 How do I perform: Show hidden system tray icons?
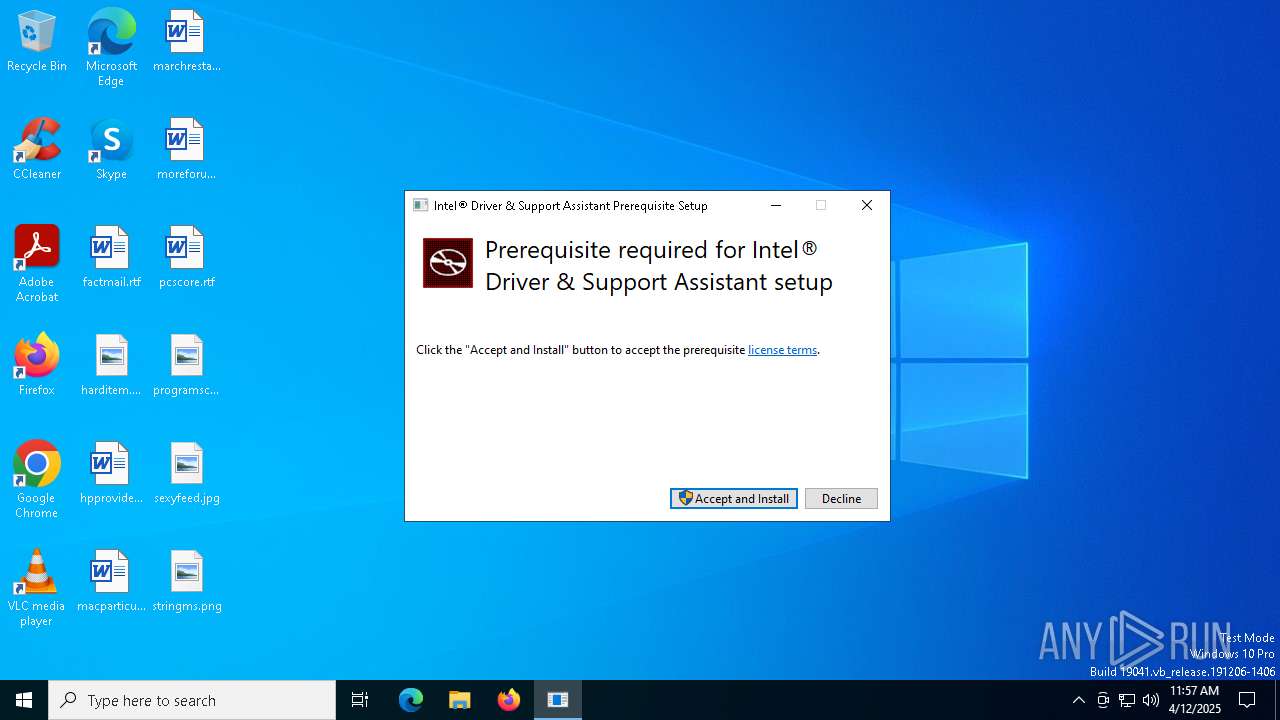(1079, 700)
